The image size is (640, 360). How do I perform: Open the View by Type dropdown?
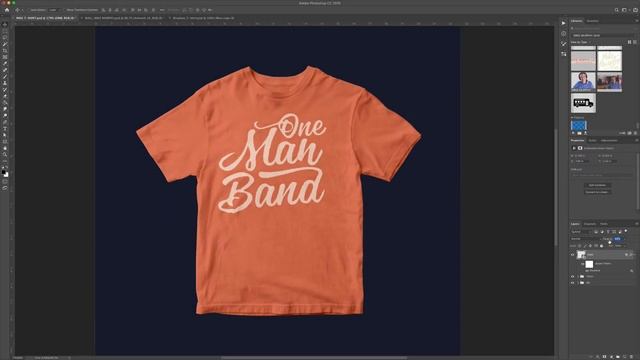click(x=581, y=42)
